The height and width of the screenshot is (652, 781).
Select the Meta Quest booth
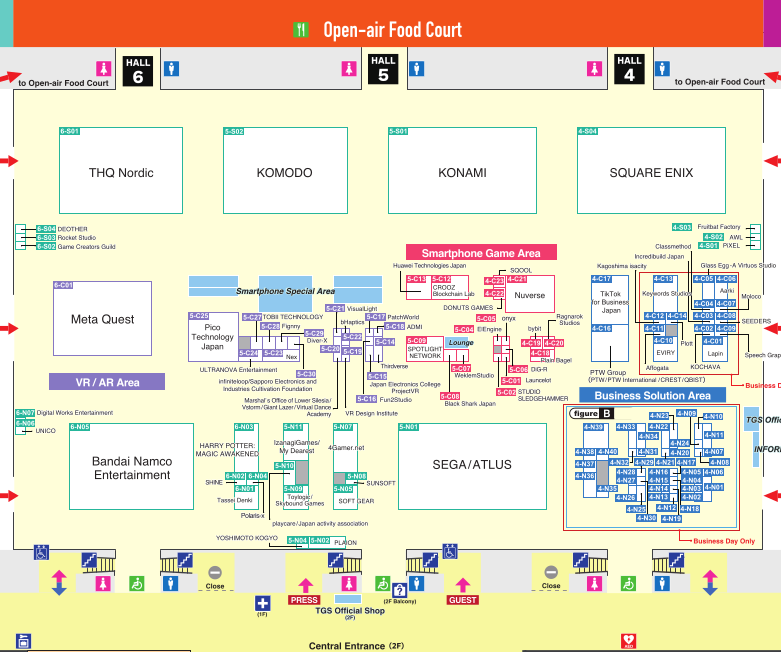click(103, 319)
